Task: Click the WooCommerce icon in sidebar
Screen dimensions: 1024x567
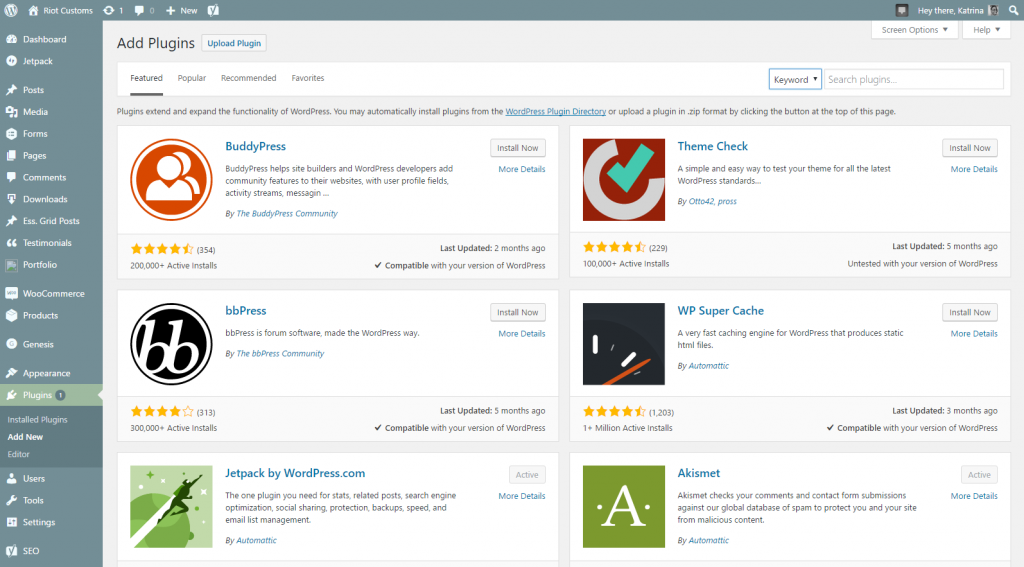Action: pyautogui.click(x=12, y=293)
